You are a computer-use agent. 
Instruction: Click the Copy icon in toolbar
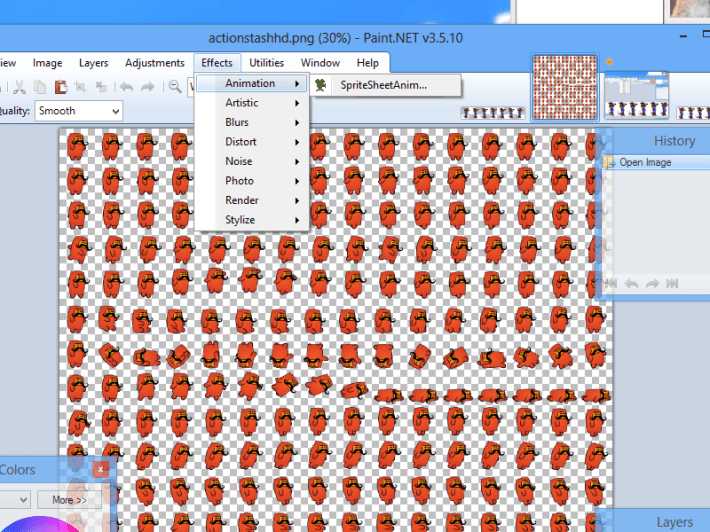(x=40, y=86)
